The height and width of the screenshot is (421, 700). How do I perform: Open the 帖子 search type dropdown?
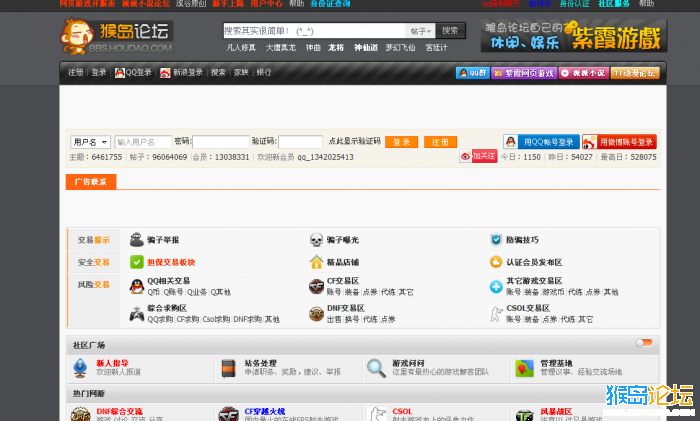tap(420, 31)
